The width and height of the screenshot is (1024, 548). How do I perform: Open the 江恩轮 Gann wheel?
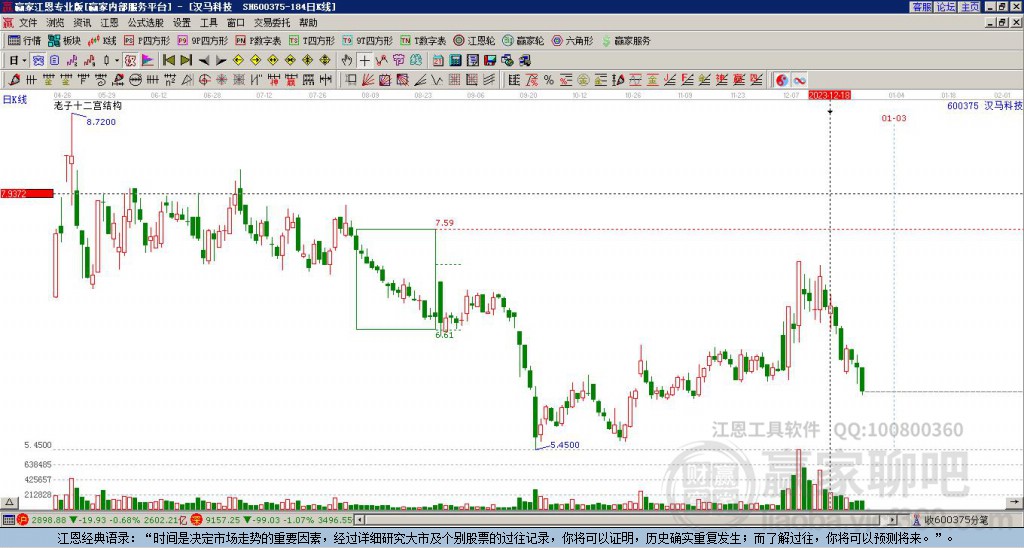(x=475, y=40)
